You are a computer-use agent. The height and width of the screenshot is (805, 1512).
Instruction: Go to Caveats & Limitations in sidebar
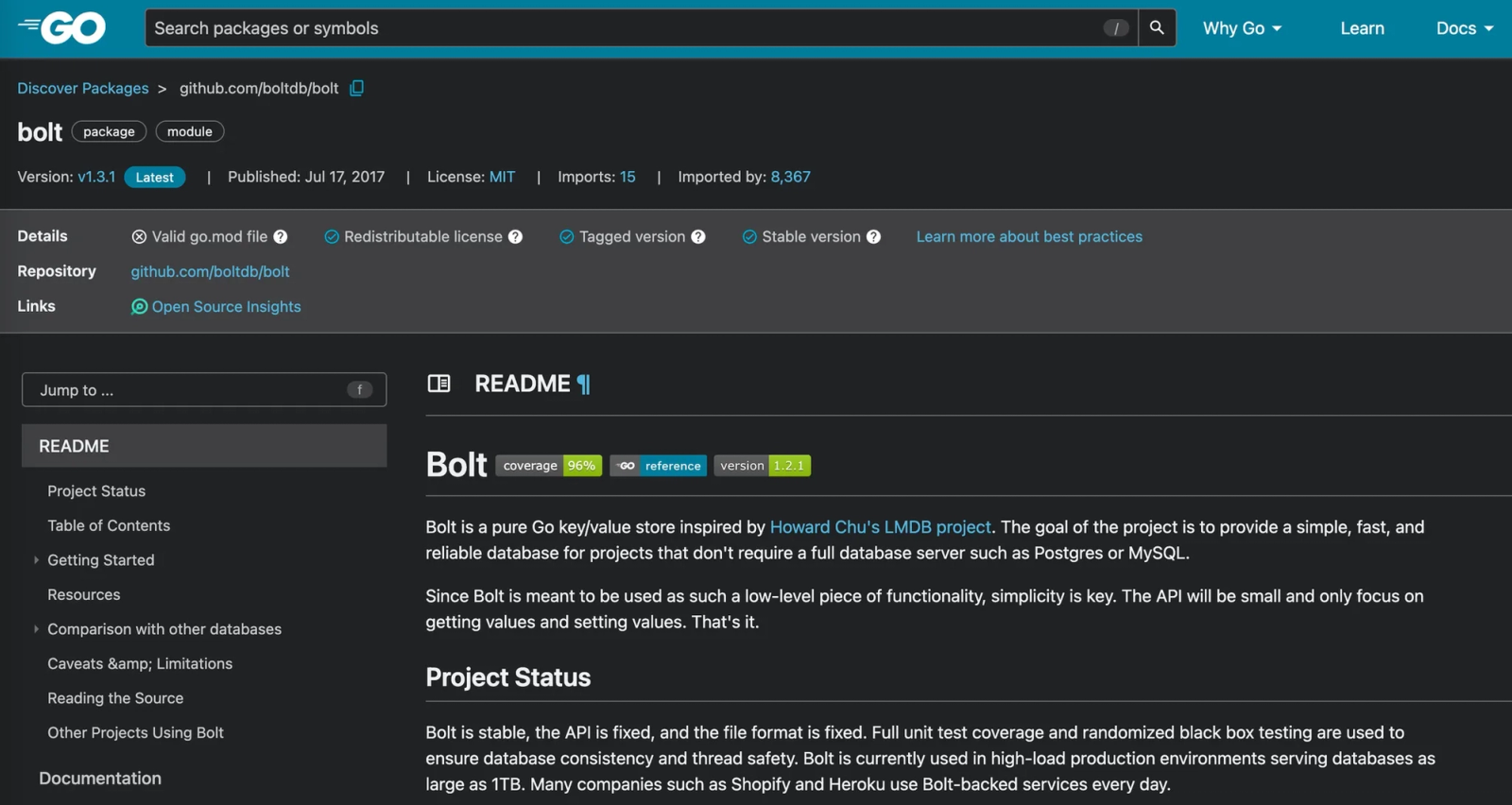(x=140, y=664)
